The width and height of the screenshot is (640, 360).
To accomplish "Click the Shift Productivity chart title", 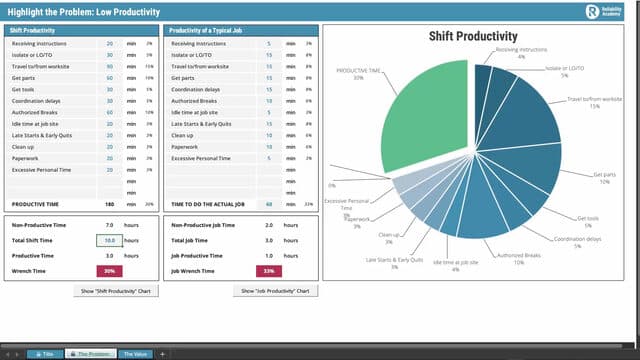I will [473, 36].
